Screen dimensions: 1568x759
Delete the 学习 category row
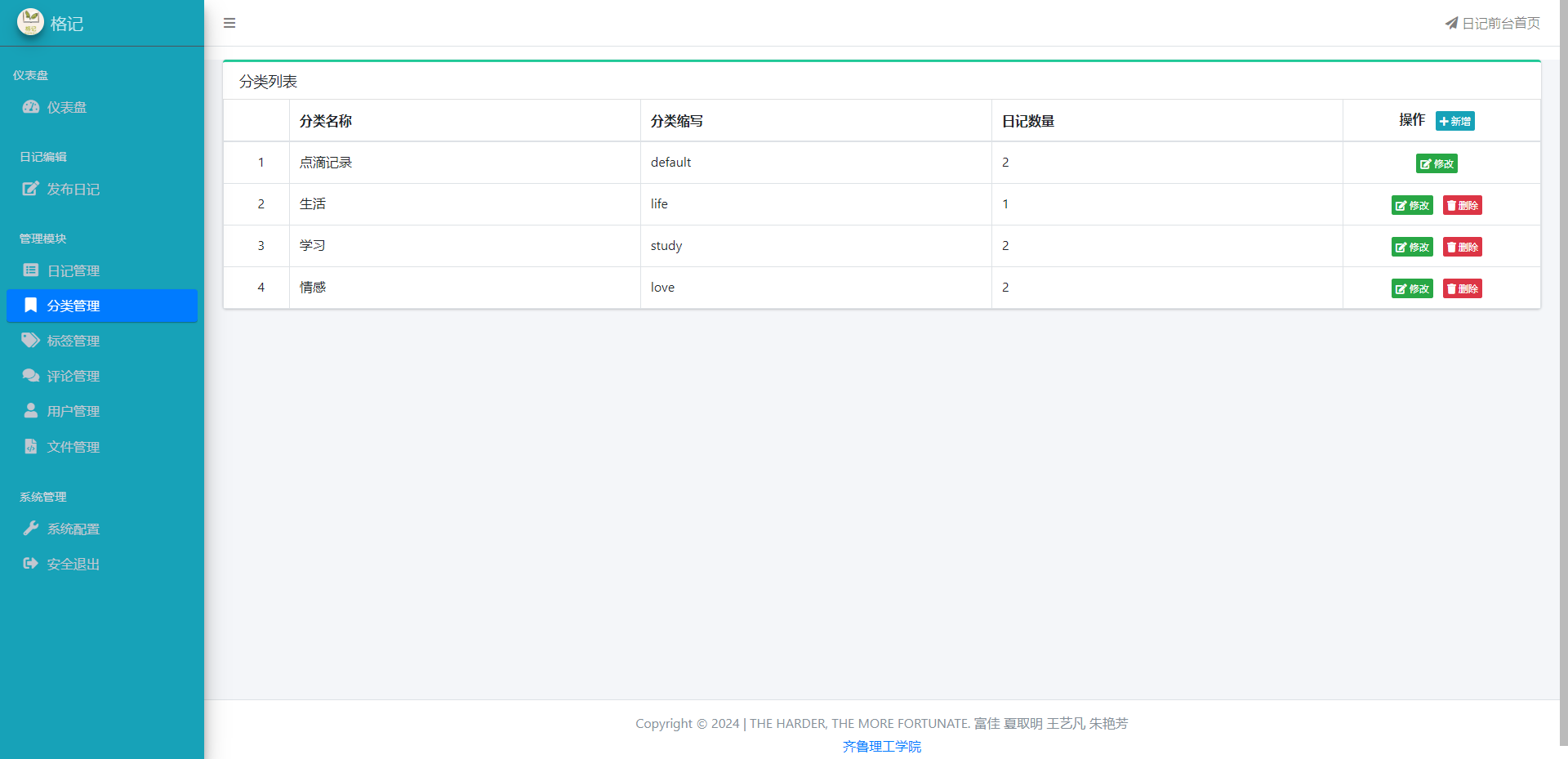pyautogui.click(x=1462, y=247)
